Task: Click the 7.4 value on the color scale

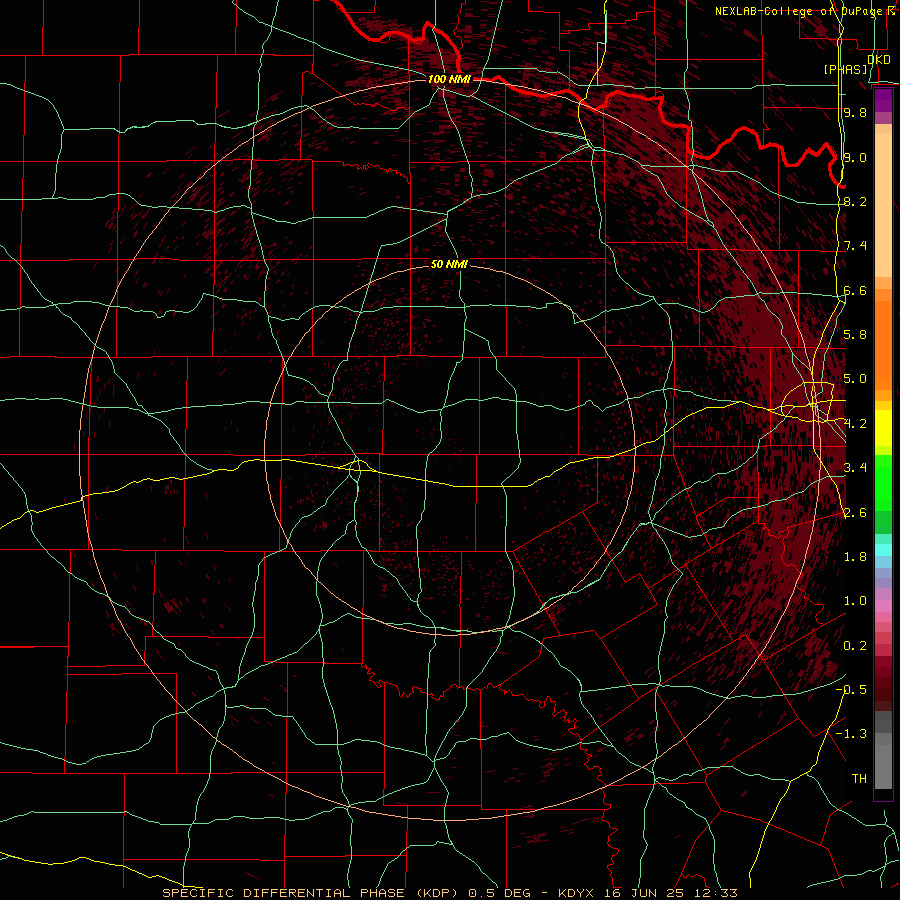Action: pos(855,246)
